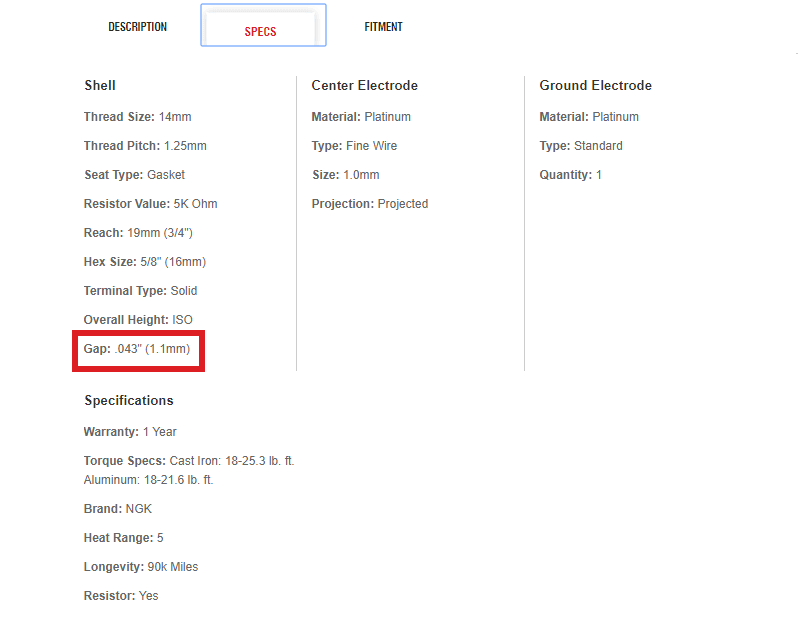Click the Center Electrode heading
The width and height of the screenshot is (798, 617).
coord(364,85)
